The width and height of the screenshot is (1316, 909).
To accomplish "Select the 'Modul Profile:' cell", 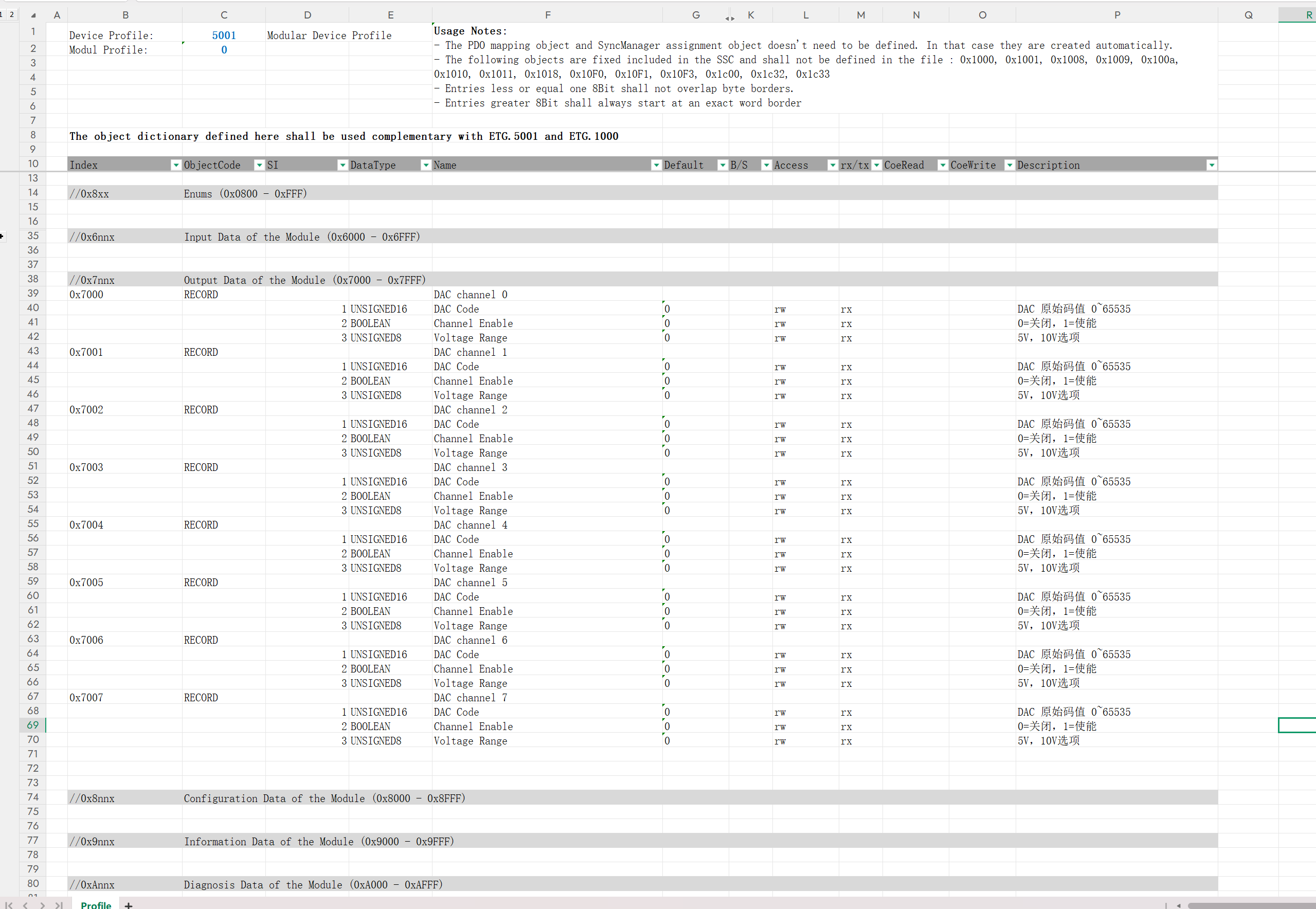I will coord(125,49).
